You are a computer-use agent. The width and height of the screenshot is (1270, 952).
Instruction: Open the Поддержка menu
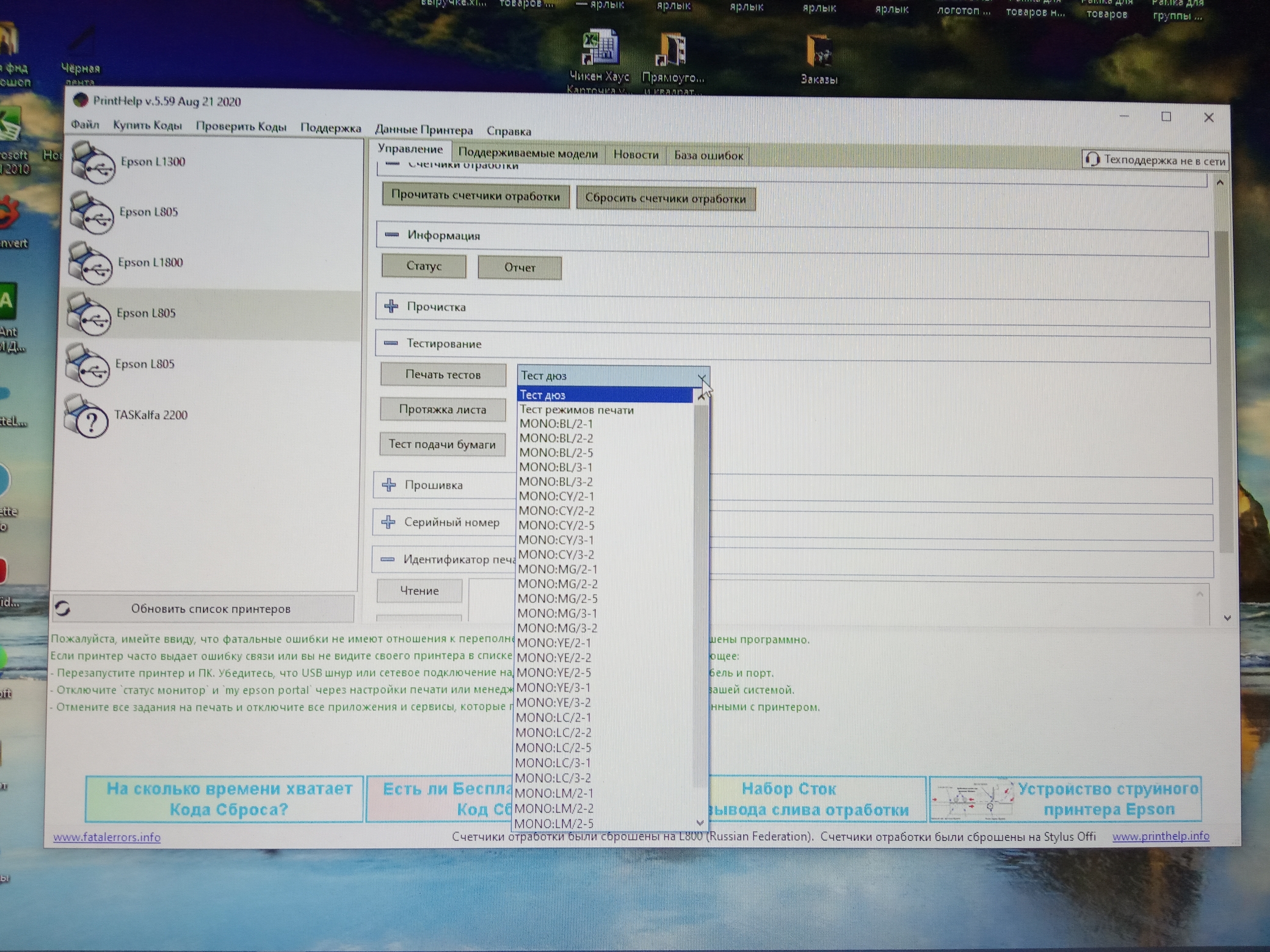pyautogui.click(x=331, y=128)
